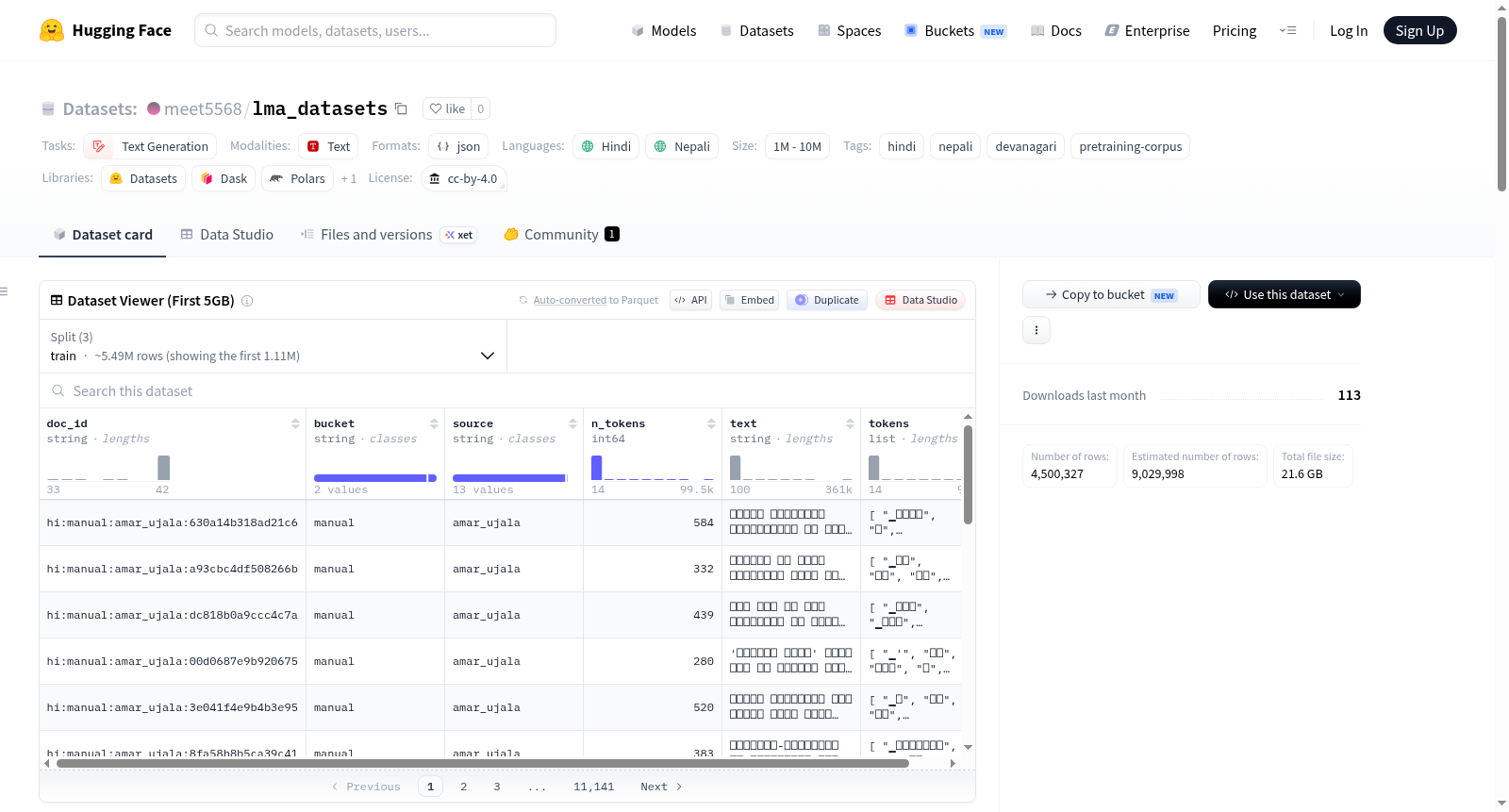The image size is (1509, 812).
Task: Click the table vertical scrollbar
Action: click(x=968, y=474)
